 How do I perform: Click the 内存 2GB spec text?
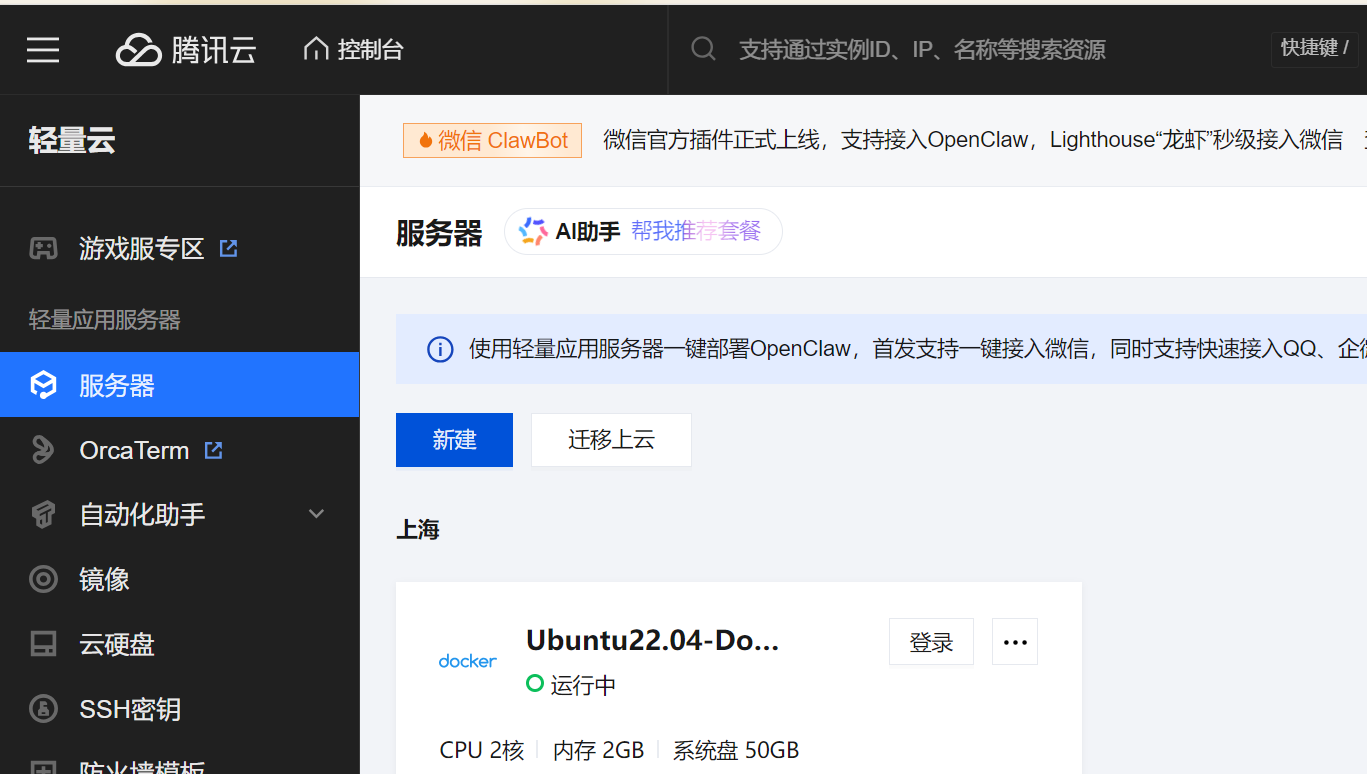598,750
